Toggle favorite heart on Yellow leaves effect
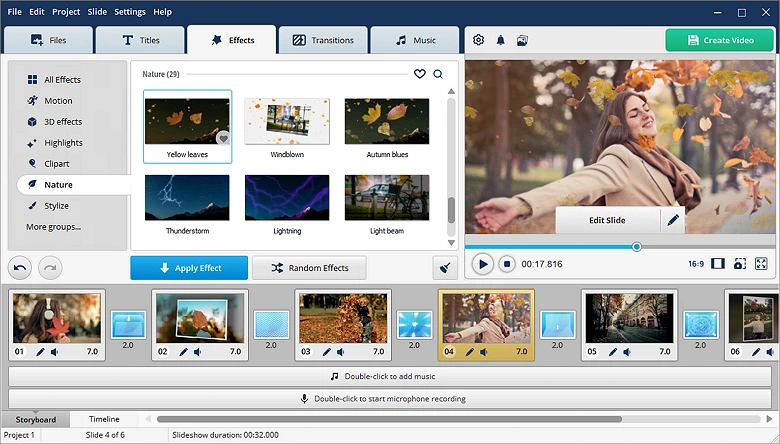Viewport: 780px width, 444px height. click(x=223, y=139)
